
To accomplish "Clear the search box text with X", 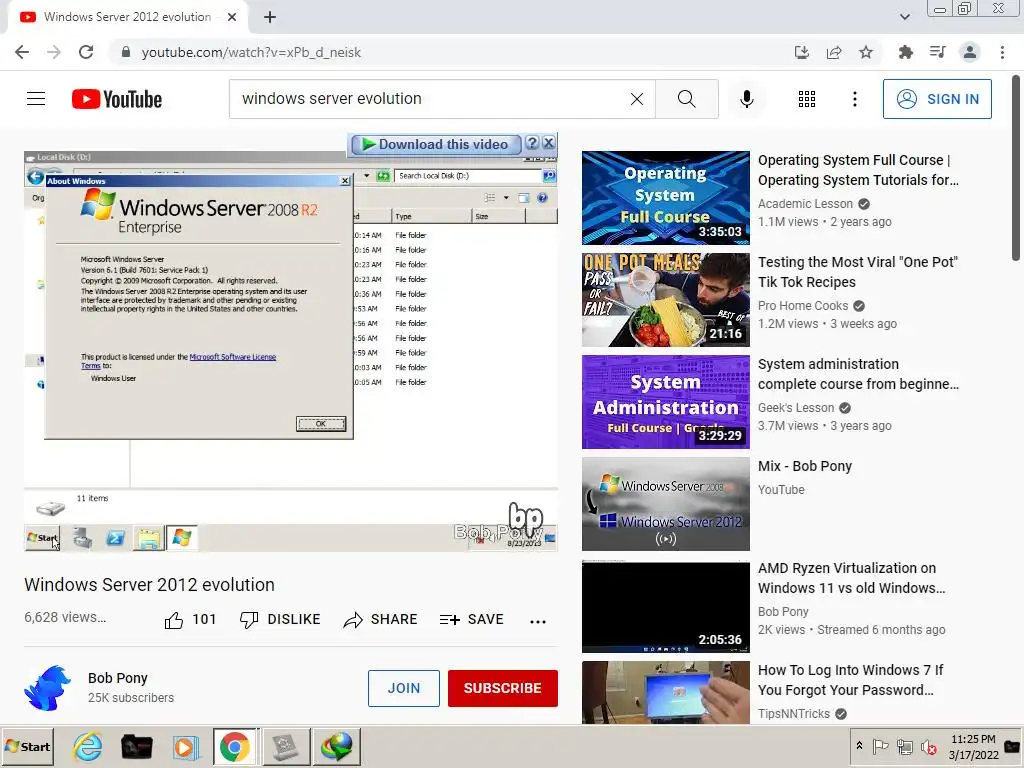I will point(637,99).
